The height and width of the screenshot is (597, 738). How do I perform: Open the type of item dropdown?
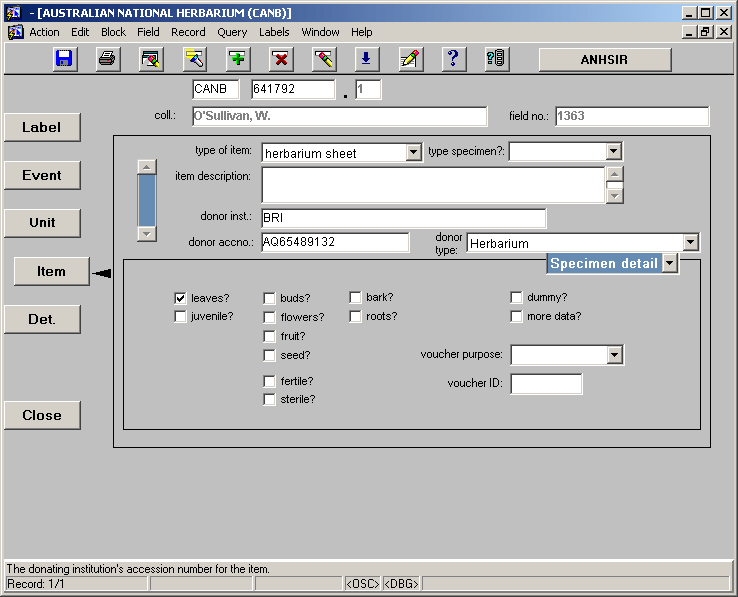[414, 153]
